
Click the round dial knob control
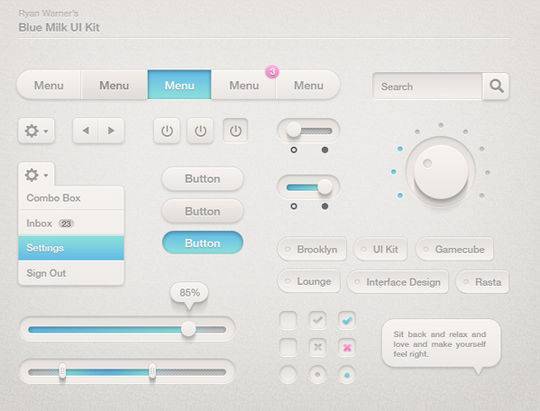[x=441, y=172]
